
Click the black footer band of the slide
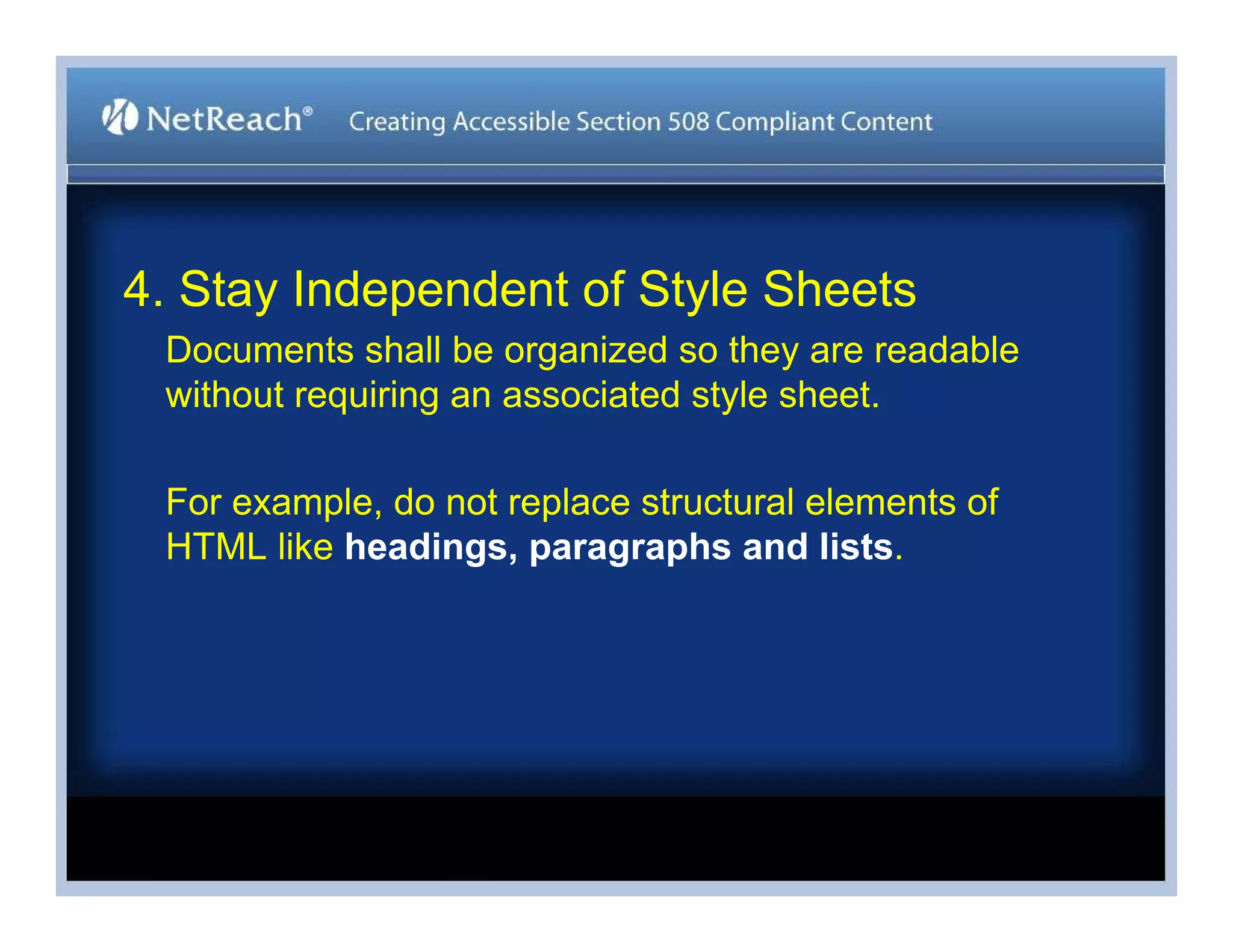coord(615,838)
